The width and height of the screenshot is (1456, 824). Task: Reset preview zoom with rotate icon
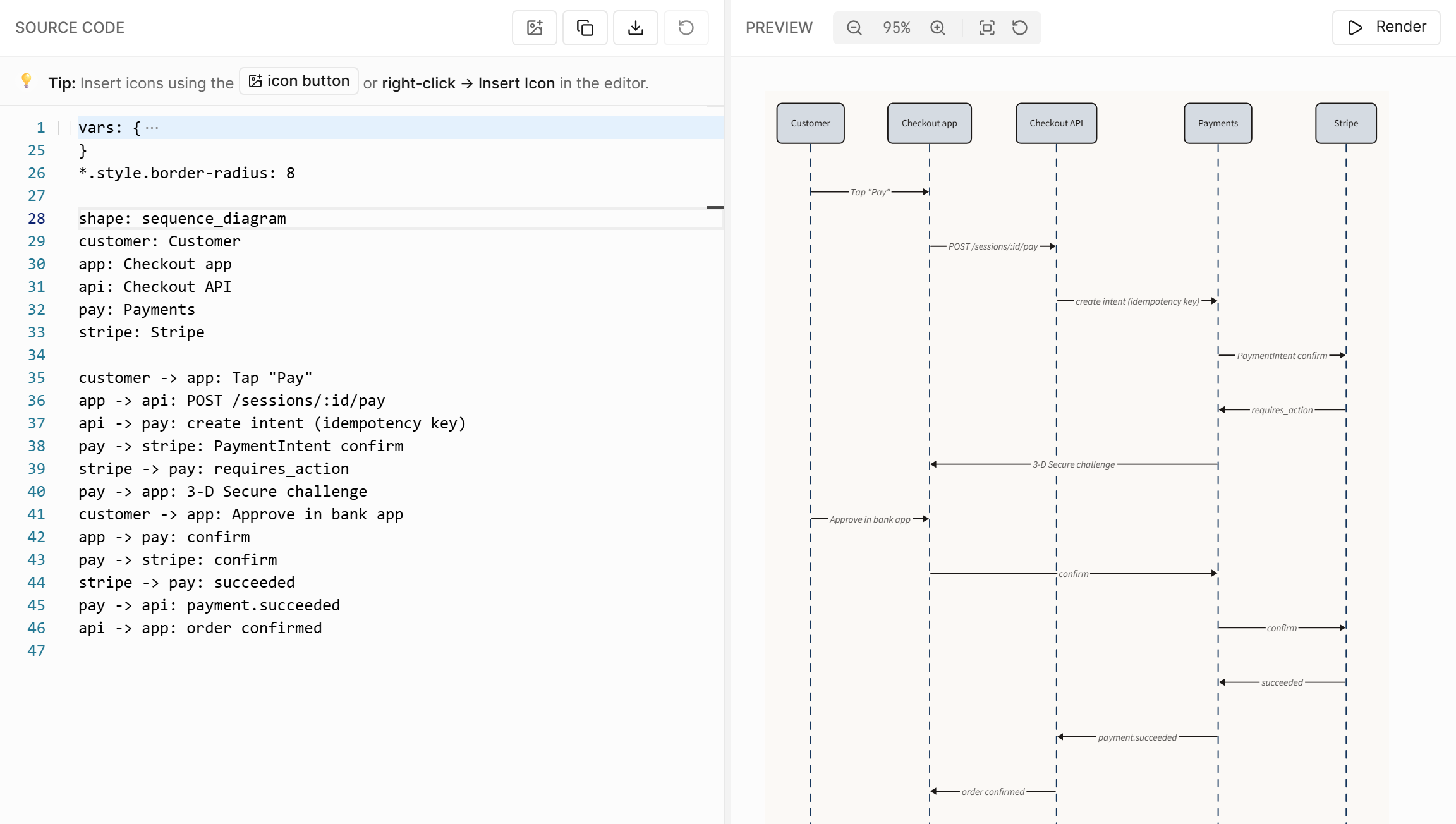coord(1020,28)
